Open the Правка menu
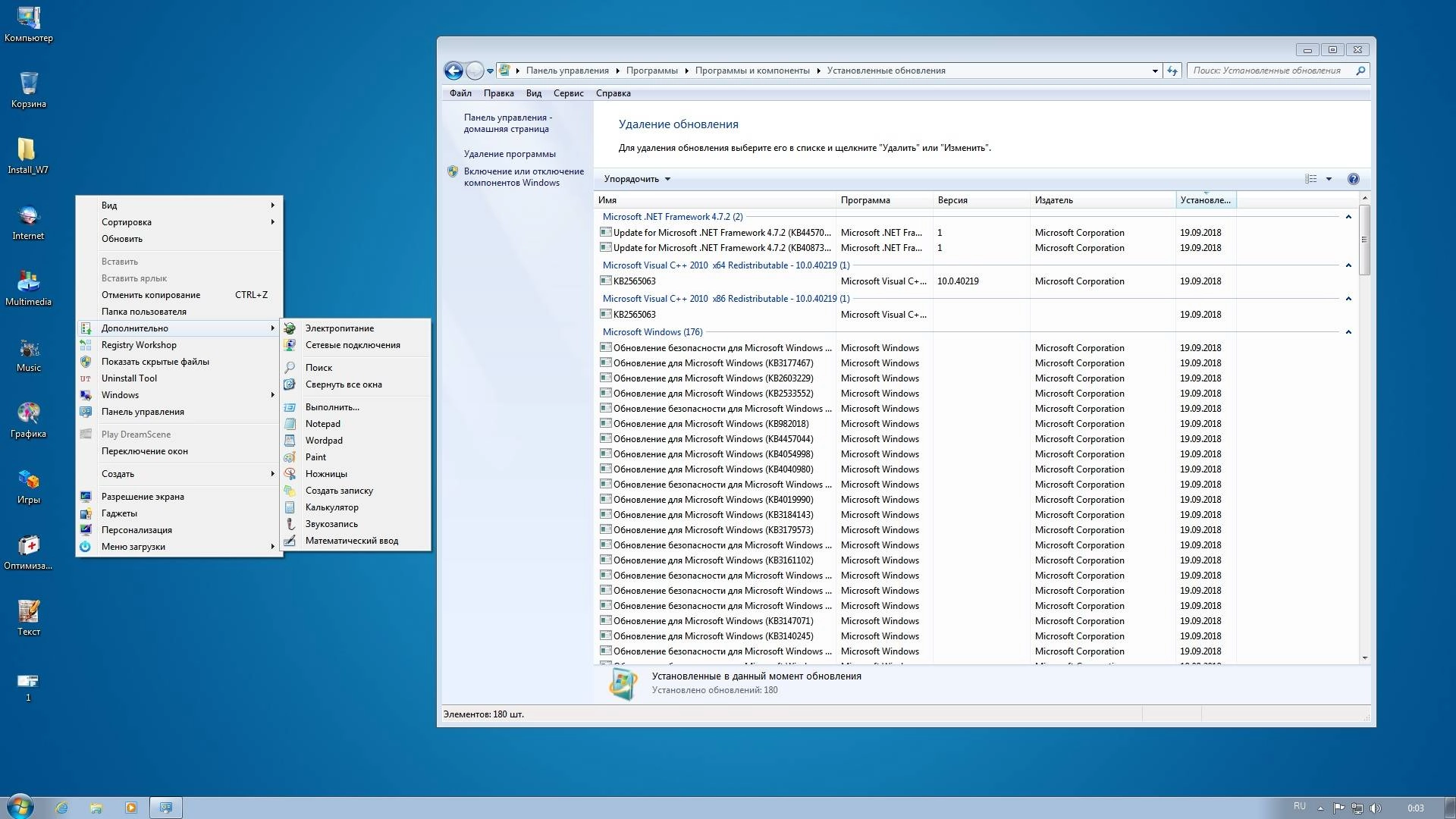This screenshot has height=819, width=1456. pos(498,93)
